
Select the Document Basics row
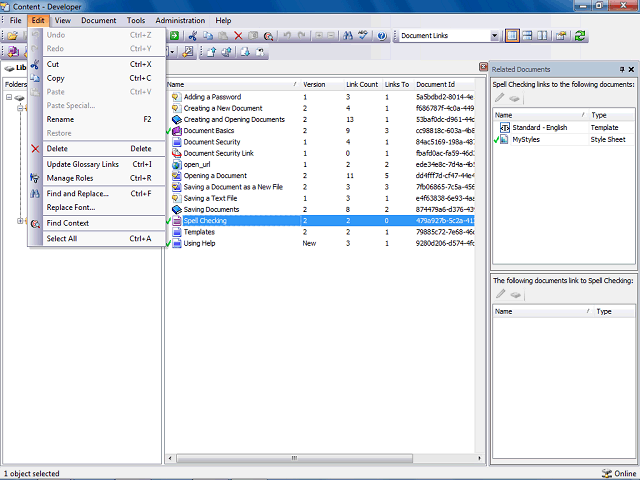(x=320, y=131)
